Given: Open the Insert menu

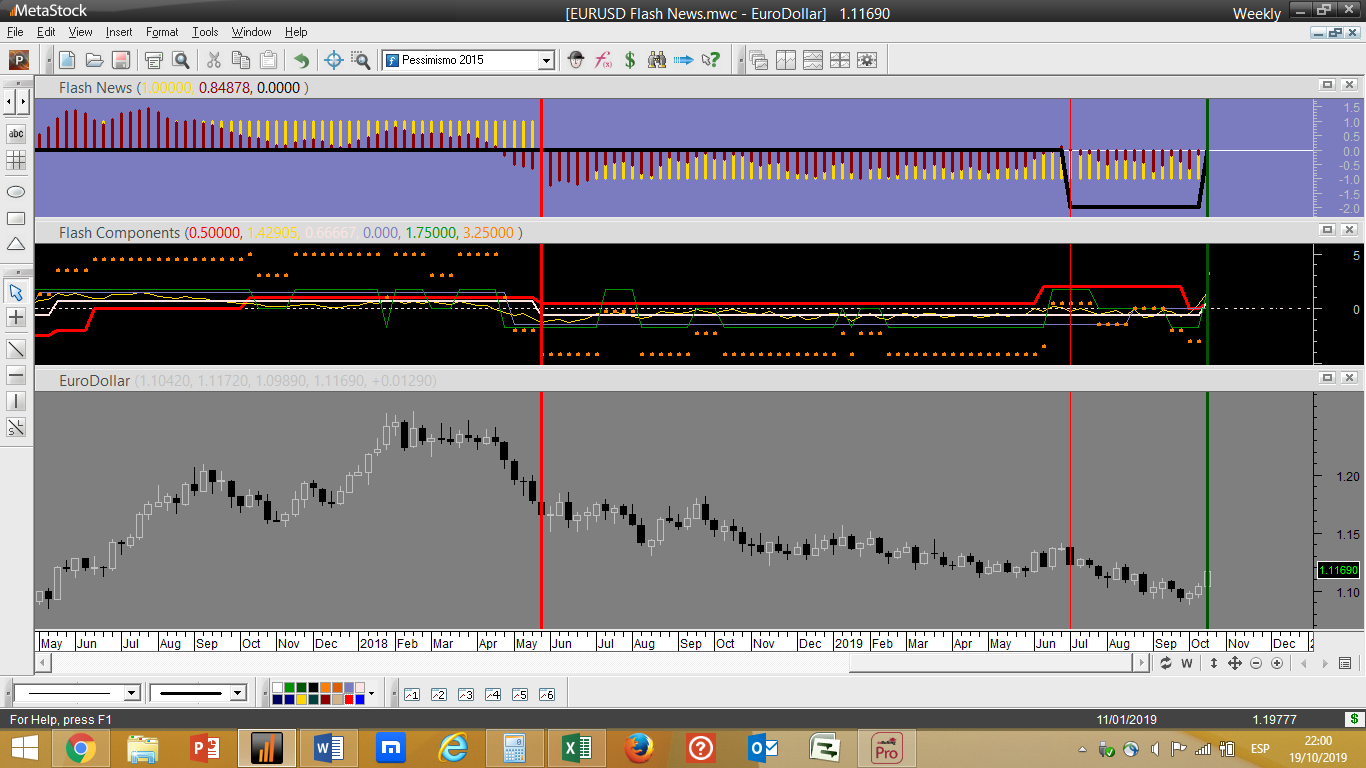Looking at the screenshot, I should click(119, 32).
